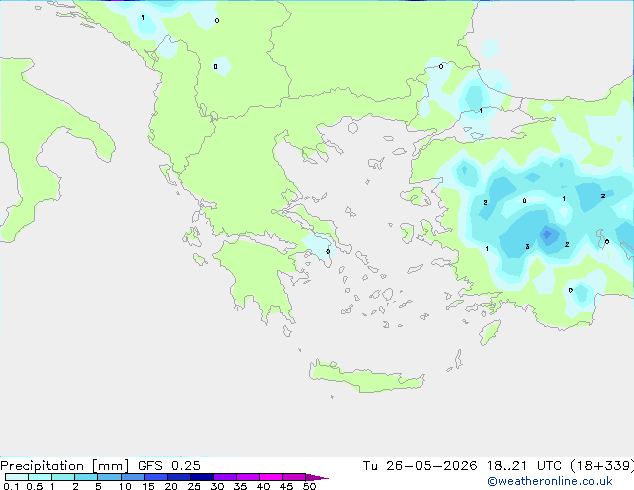Viewport: 634px width, 490px height.
Task: Click the '35' legend scale label
Action: tap(240, 486)
